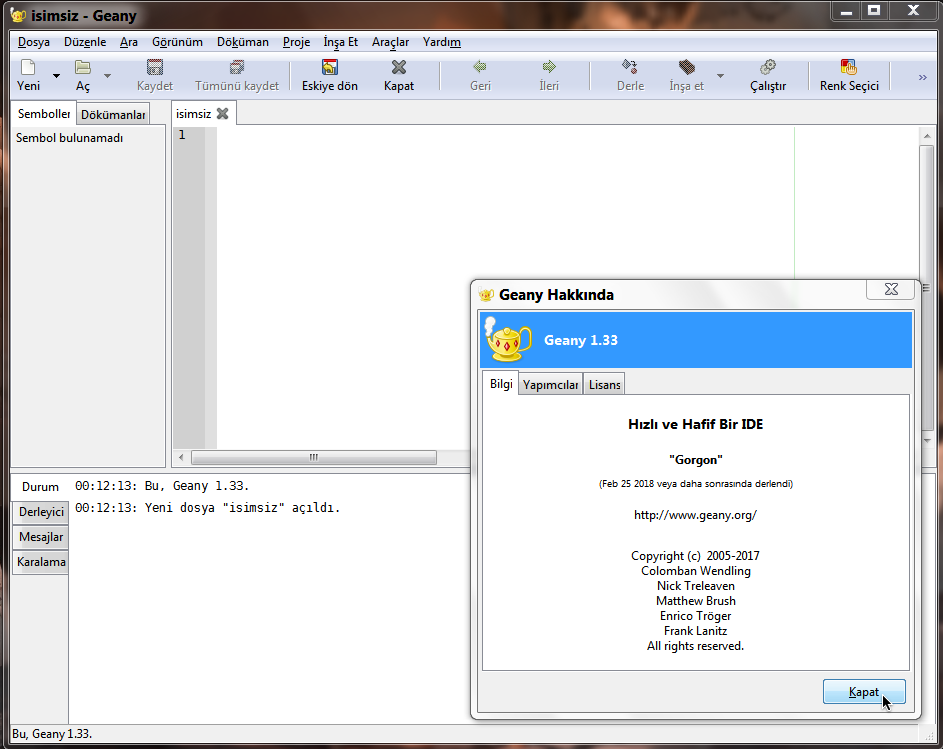This screenshot has height=749, width=943.
Task: Click the editor vertical scrollbar down arrow
Action: (x=927, y=440)
